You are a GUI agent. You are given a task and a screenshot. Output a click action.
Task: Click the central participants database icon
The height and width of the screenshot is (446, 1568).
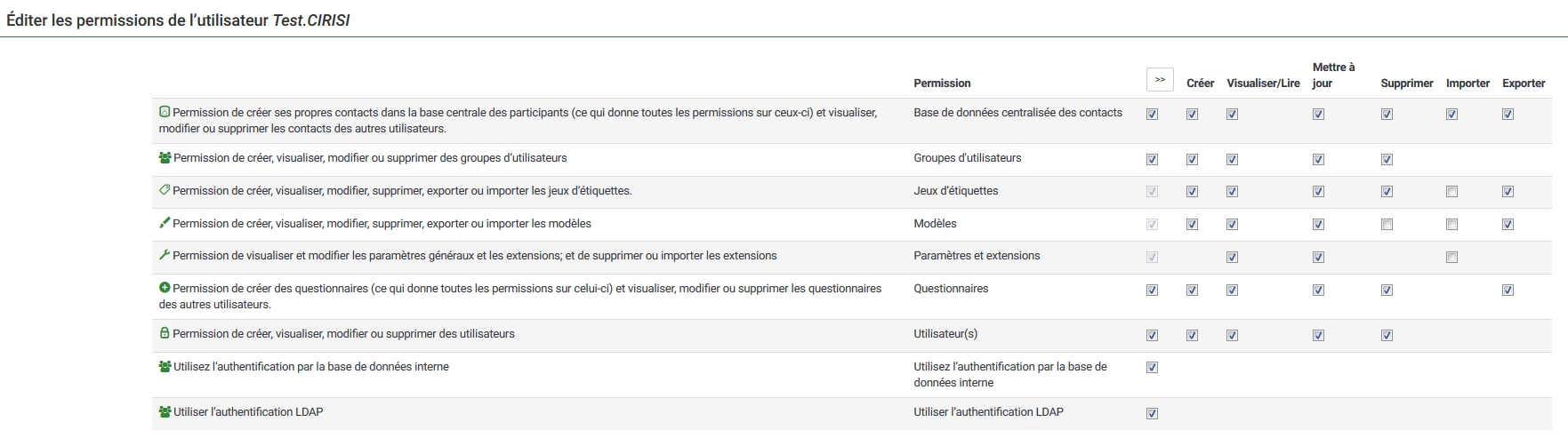165,112
